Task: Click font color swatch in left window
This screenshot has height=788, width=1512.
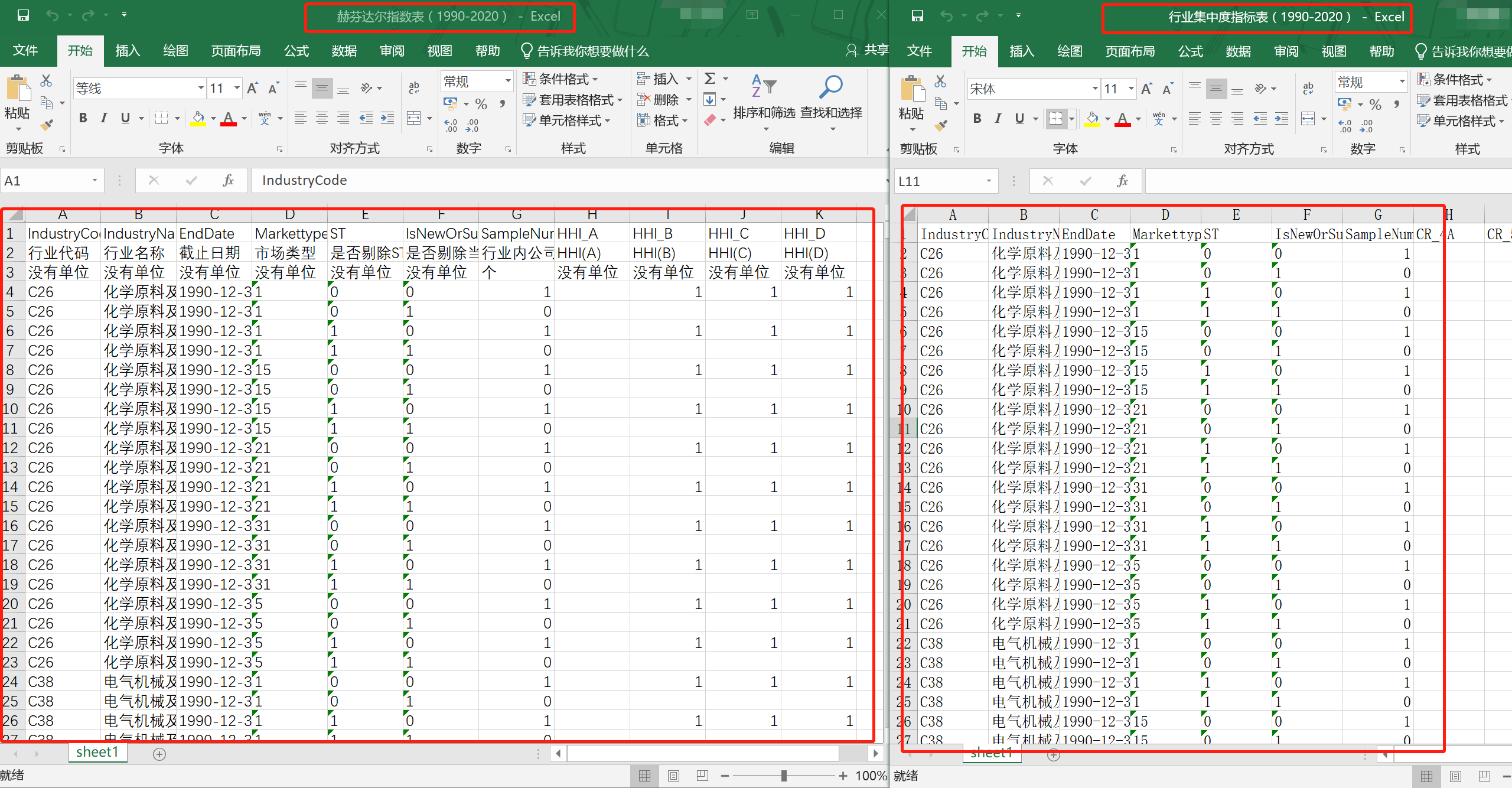Action: coord(229,119)
